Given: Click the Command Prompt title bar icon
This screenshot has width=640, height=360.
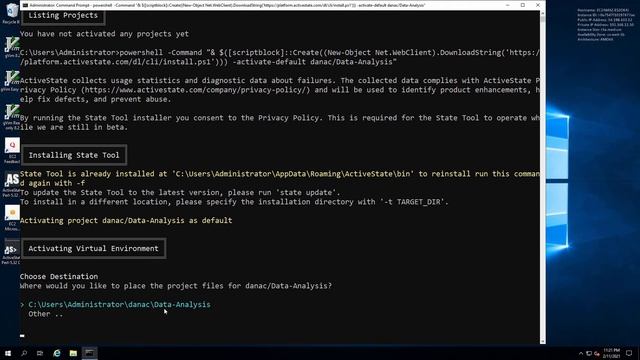Looking at the screenshot, I should click(25, 5).
